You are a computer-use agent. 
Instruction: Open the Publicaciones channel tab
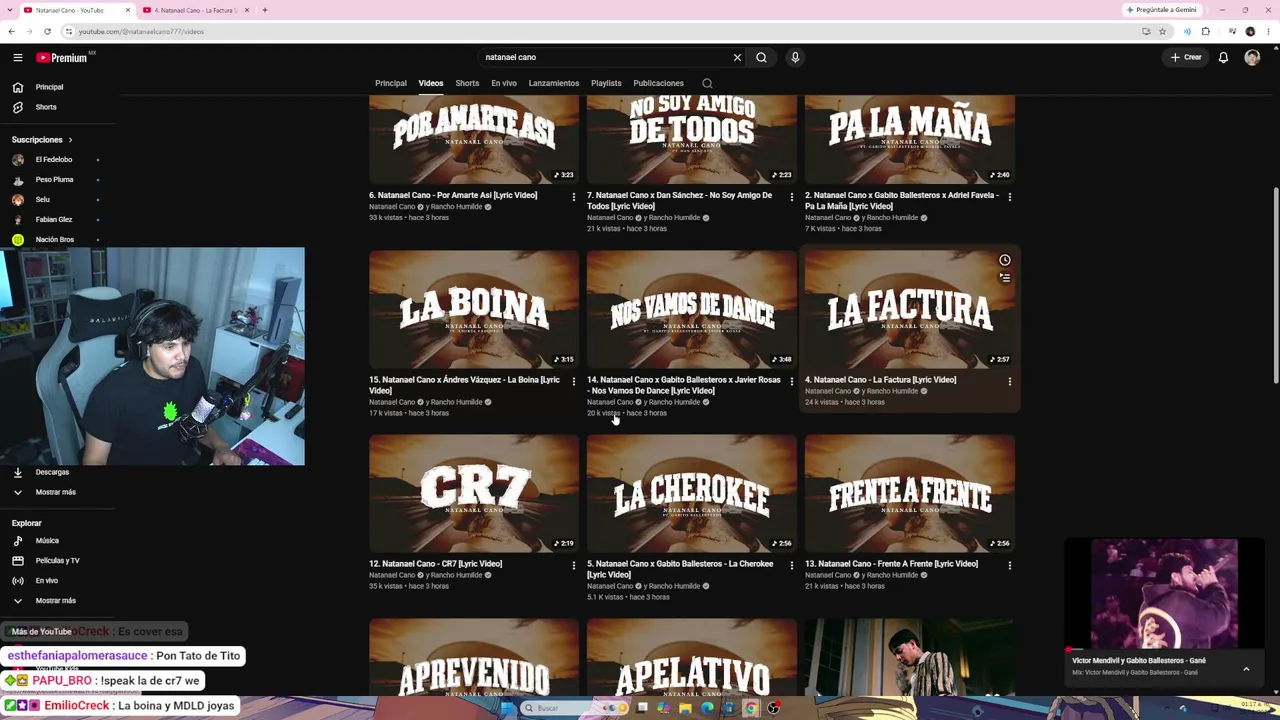[x=658, y=84]
